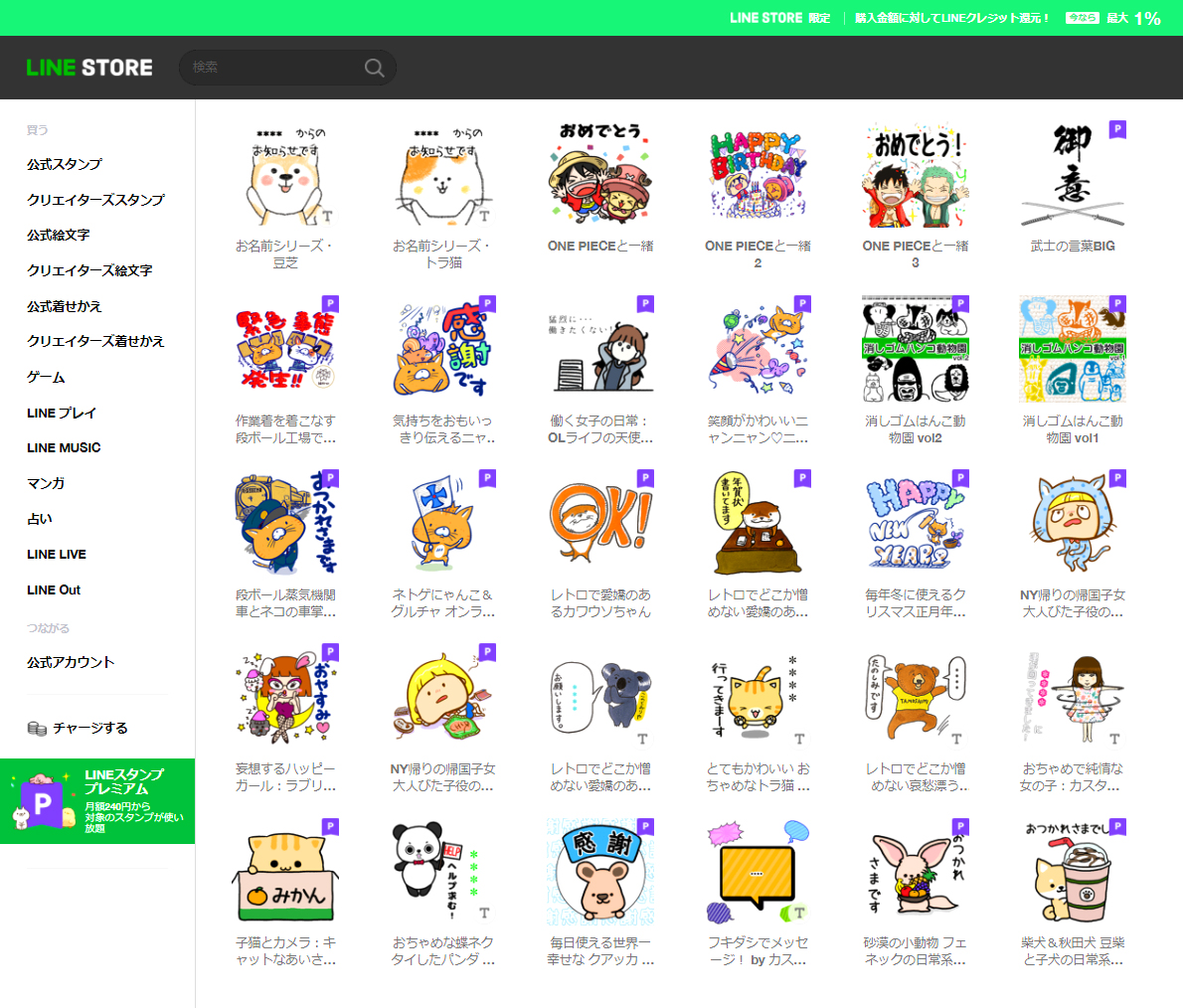This screenshot has width=1183, height=1008.
Task: Click the LINE STORE logo
Action: coord(89,68)
